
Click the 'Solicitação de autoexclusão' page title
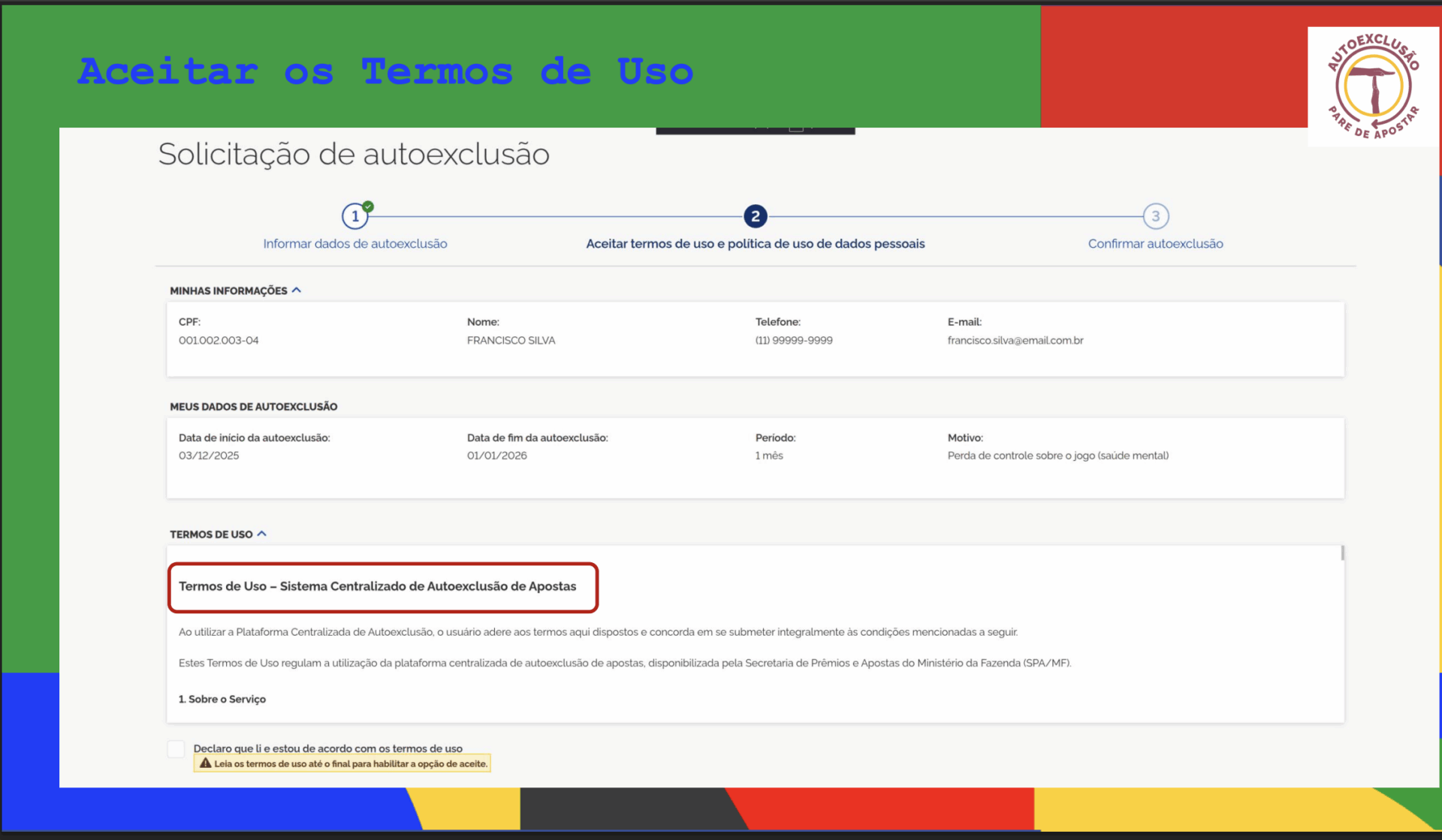(x=354, y=154)
